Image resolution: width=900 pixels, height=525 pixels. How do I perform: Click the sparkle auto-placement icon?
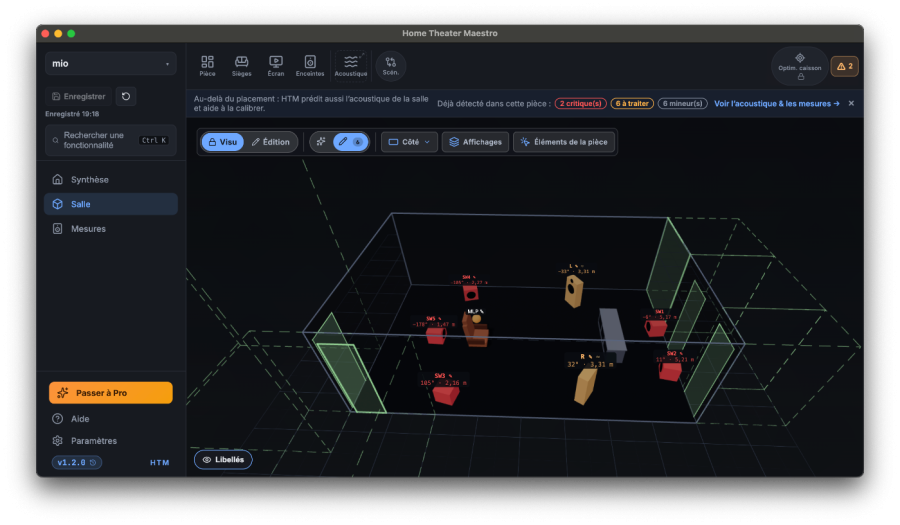pyautogui.click(x=321, y=142)
